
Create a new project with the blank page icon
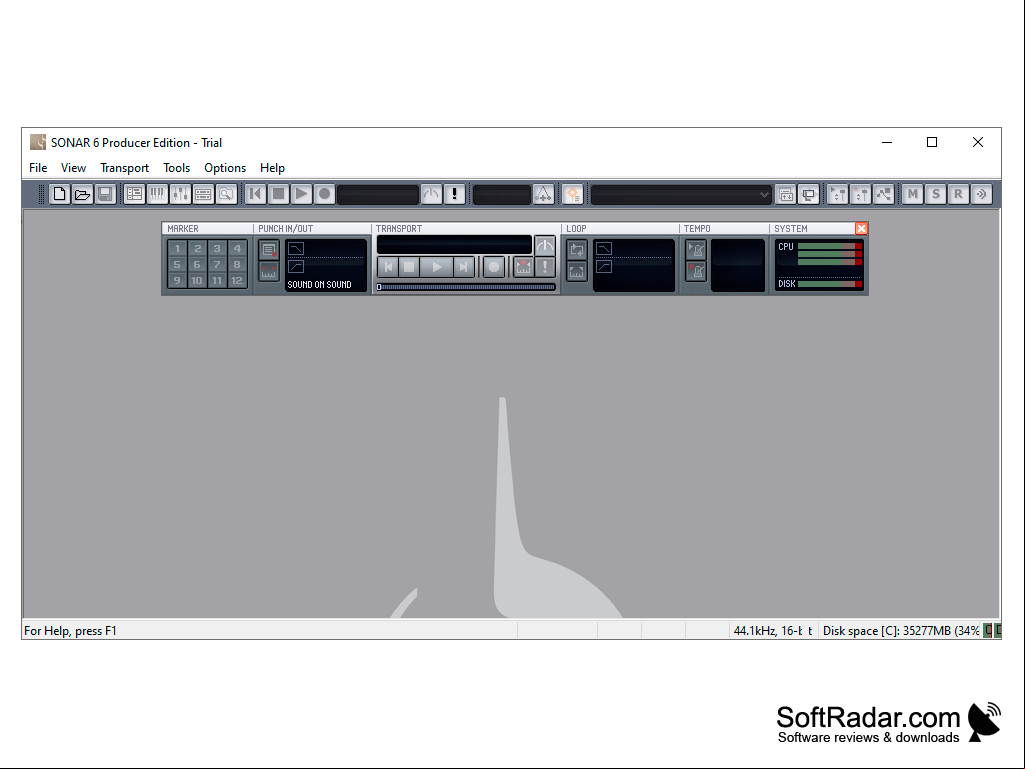click(59, 194)
